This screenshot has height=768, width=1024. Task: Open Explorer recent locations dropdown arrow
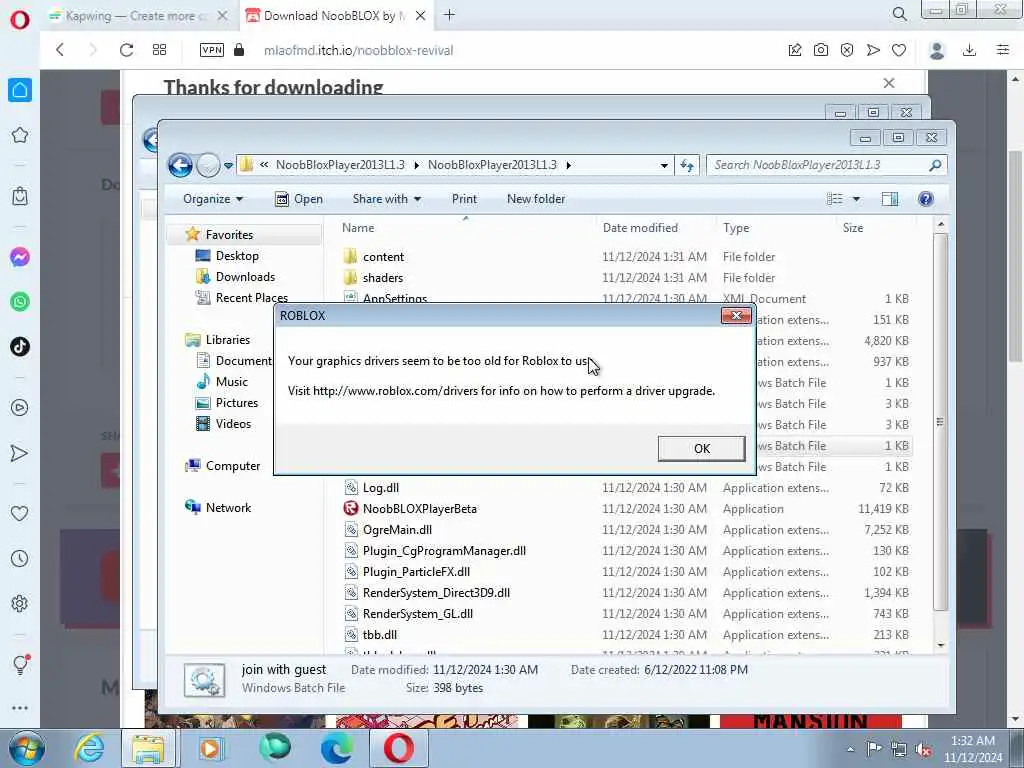pos(229,166)
